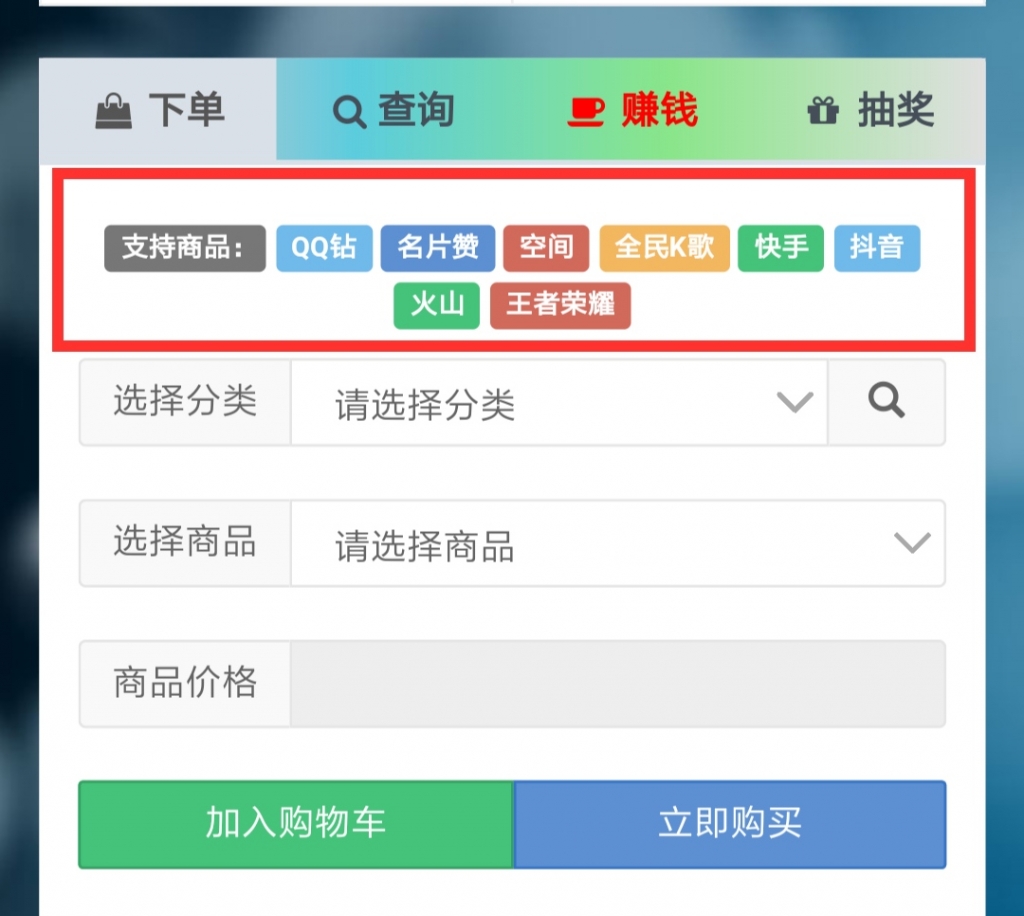Image resolution: width=1024 pixels, height=916 pixels.
Task: Select the 名片赞 product tag
Action: [x=438, y=248]
